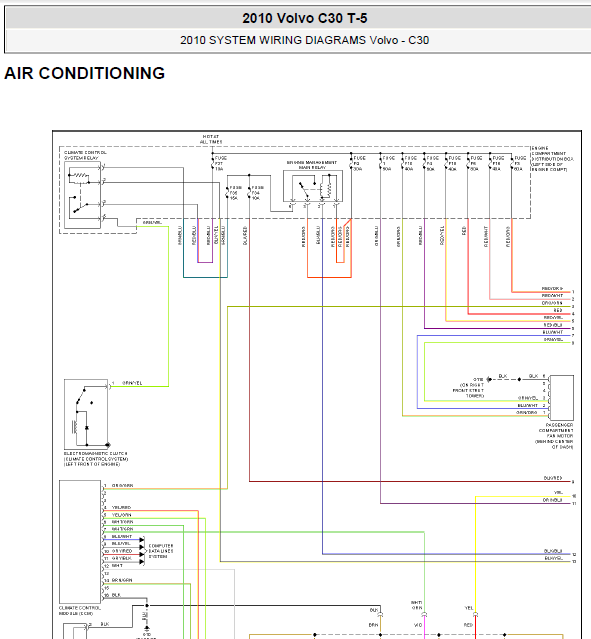This screenshot has width=591, height=639.
Task: Click the "ENGINE MANAGEMENT MAIN RELAY" label
Action: click(312, 165)
